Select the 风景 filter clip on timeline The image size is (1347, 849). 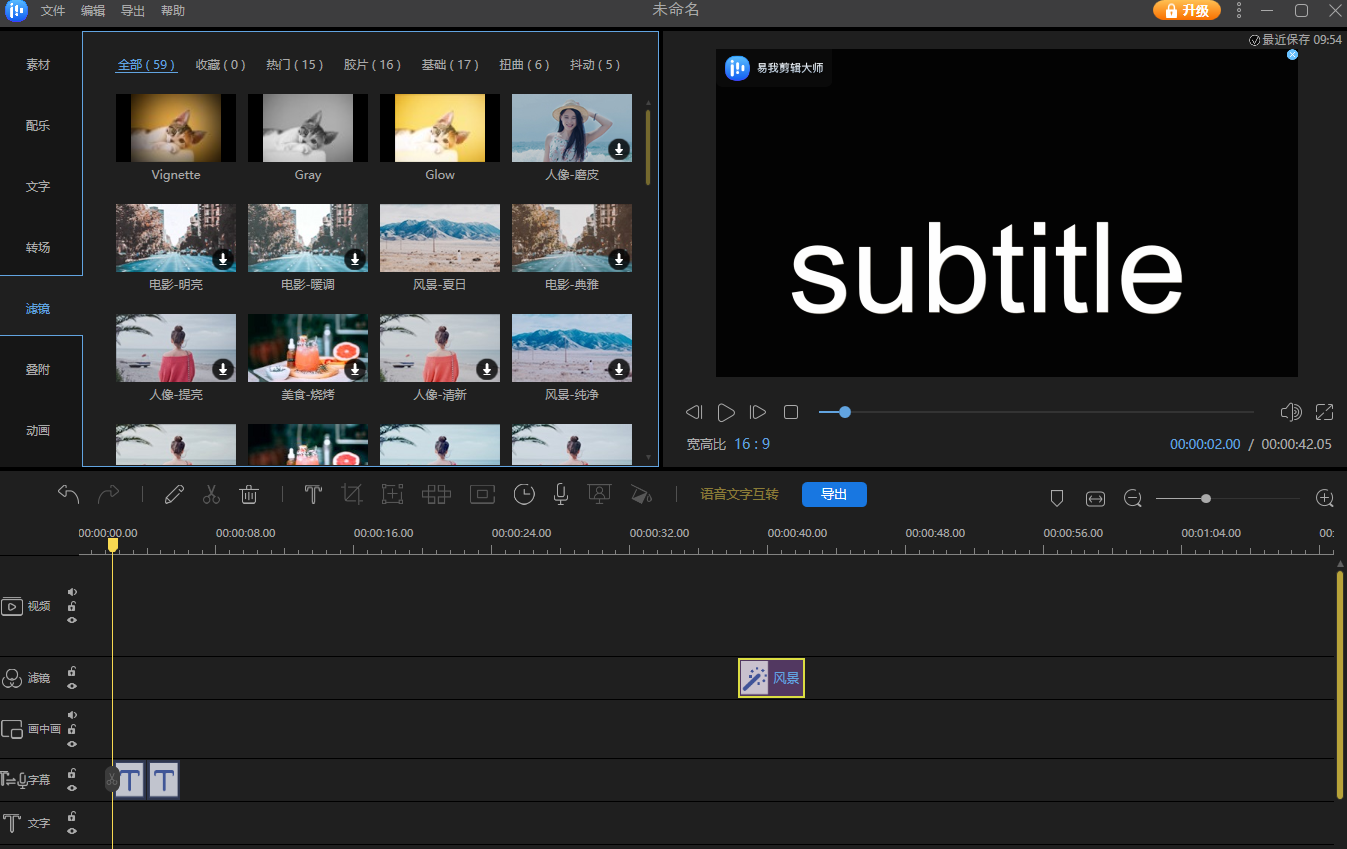(x=771, y=678)
